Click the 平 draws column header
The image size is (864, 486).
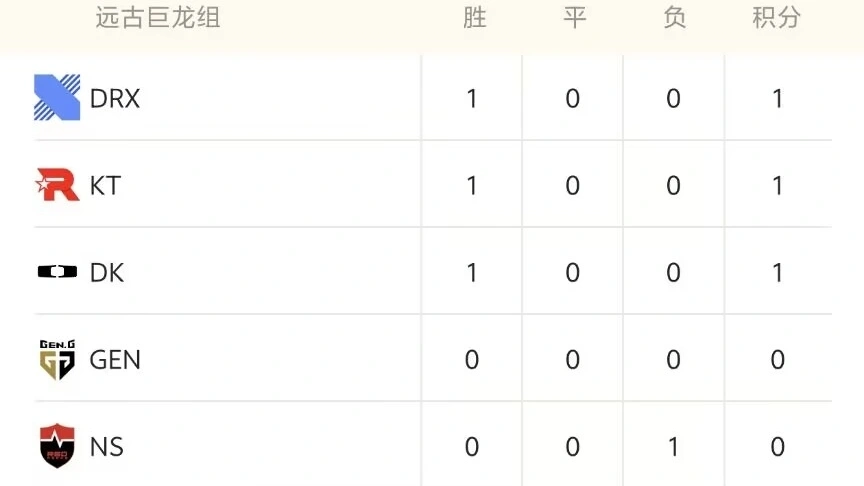point(573,18)
